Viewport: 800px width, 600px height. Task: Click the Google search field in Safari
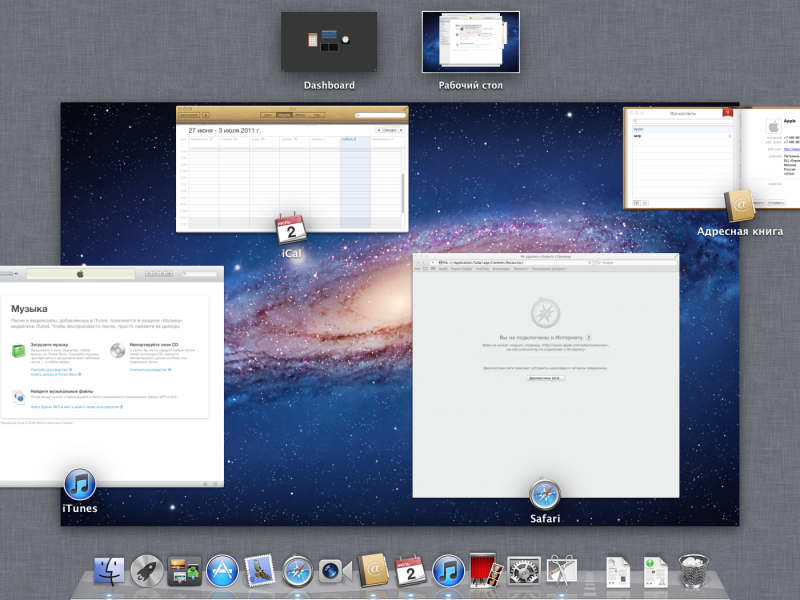pos(636,262)
